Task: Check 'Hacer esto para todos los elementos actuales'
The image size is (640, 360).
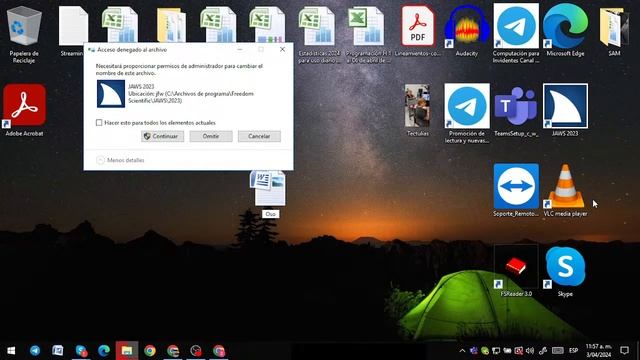Action: pos(99,122)
